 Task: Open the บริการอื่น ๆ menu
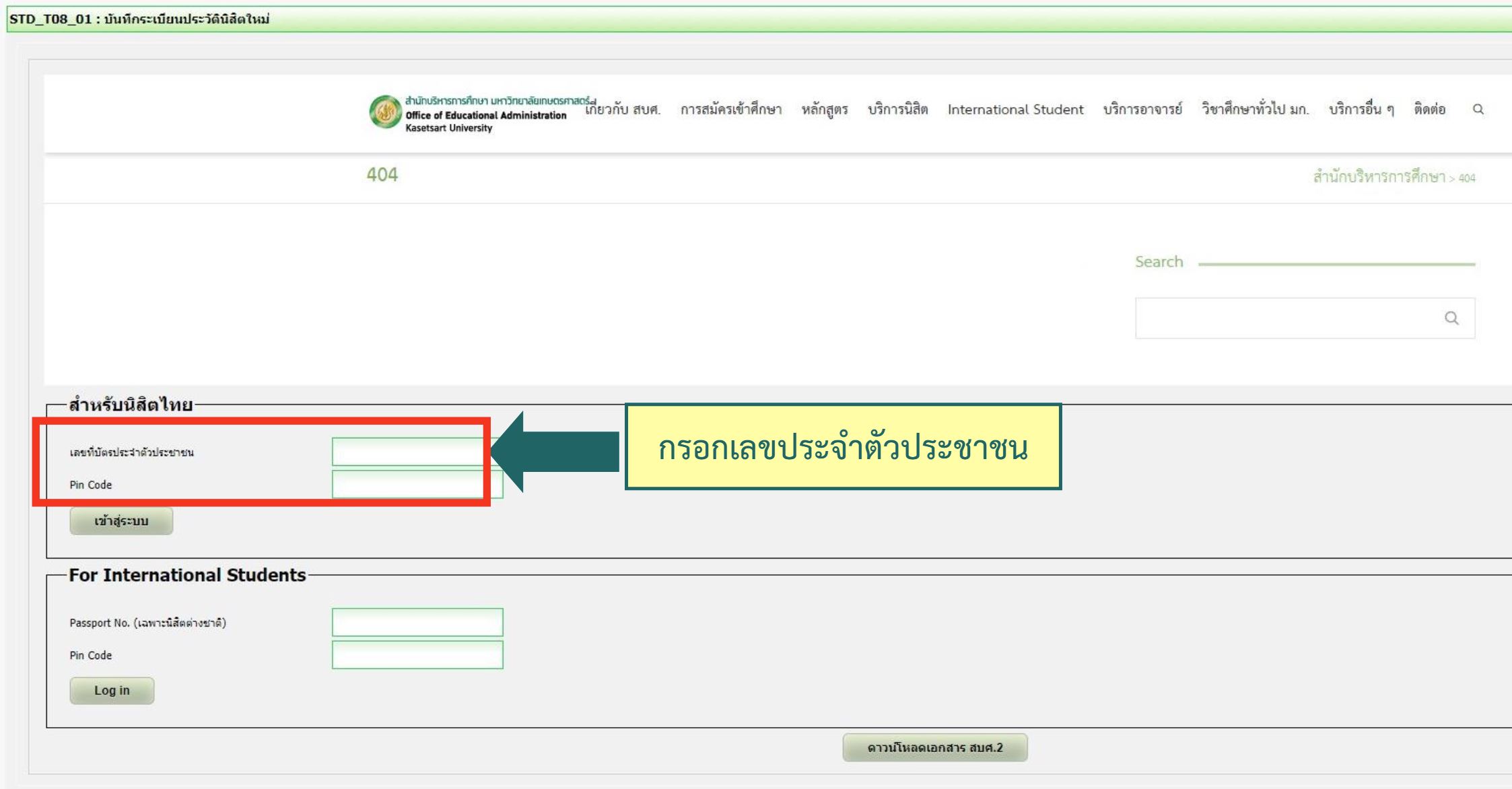click(1361, 110)
